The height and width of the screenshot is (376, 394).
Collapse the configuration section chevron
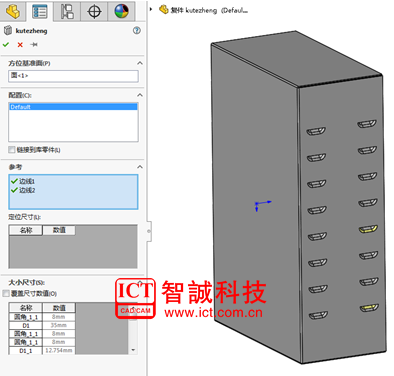[x=140, y=95]
